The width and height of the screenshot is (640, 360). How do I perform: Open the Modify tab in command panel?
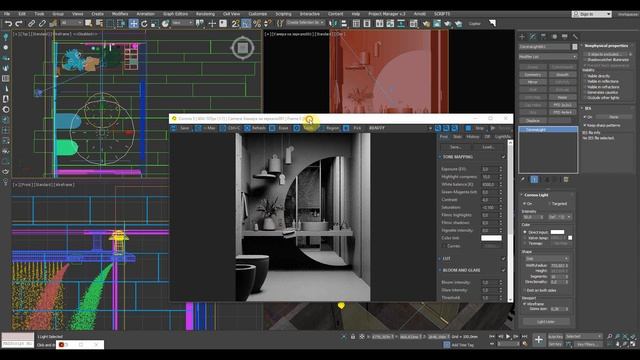point(533,37)
